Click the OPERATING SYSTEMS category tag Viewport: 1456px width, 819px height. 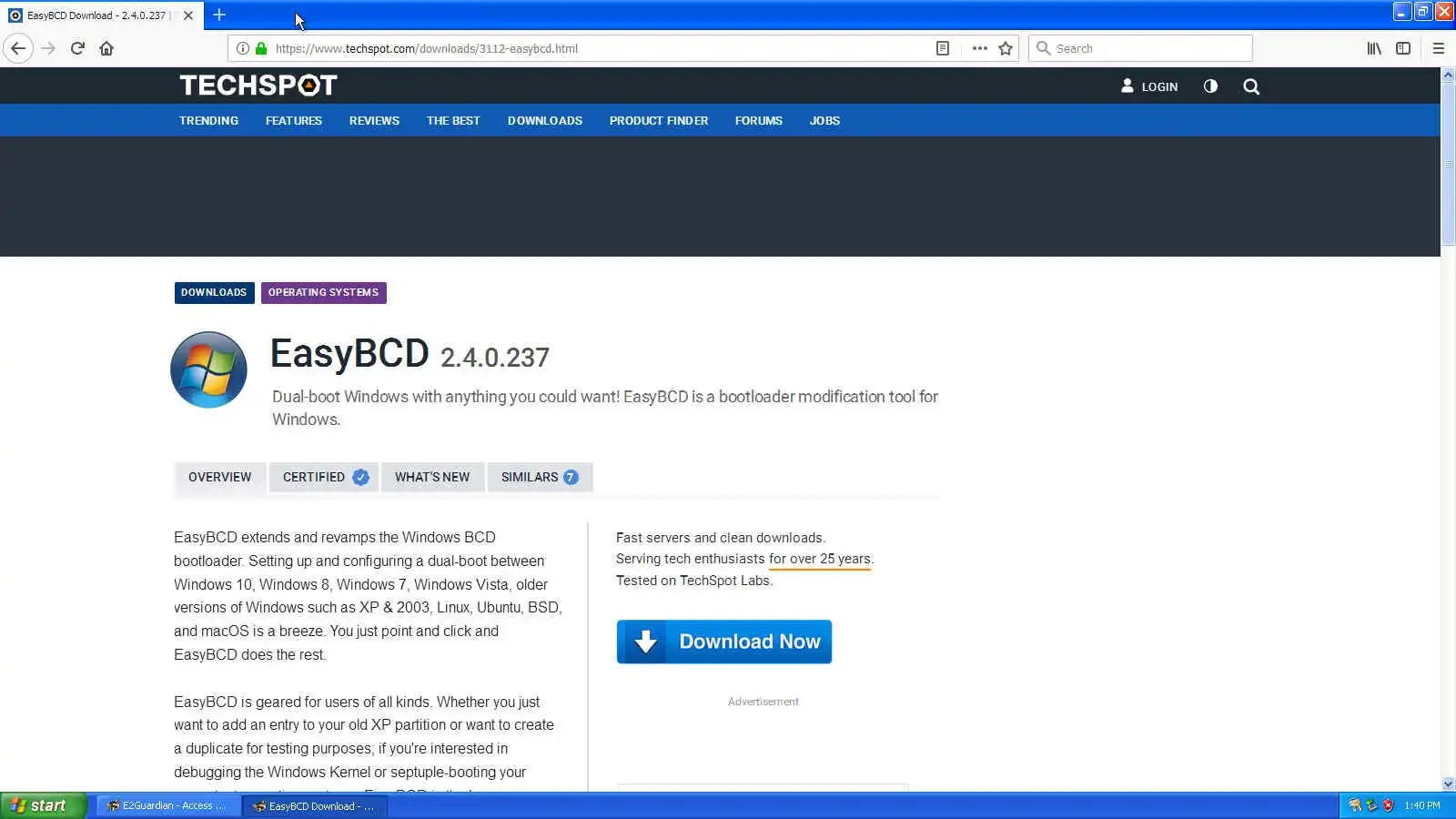(323, 292)
